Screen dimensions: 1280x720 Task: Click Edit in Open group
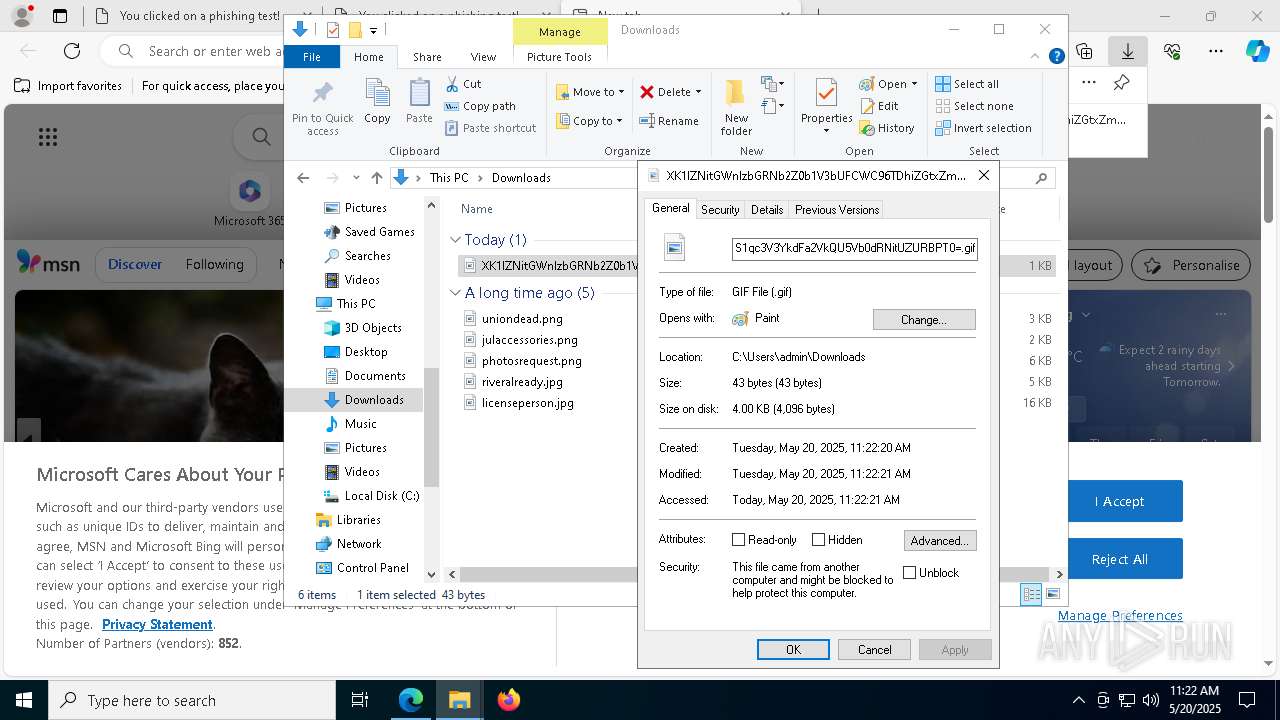[879, 106]
